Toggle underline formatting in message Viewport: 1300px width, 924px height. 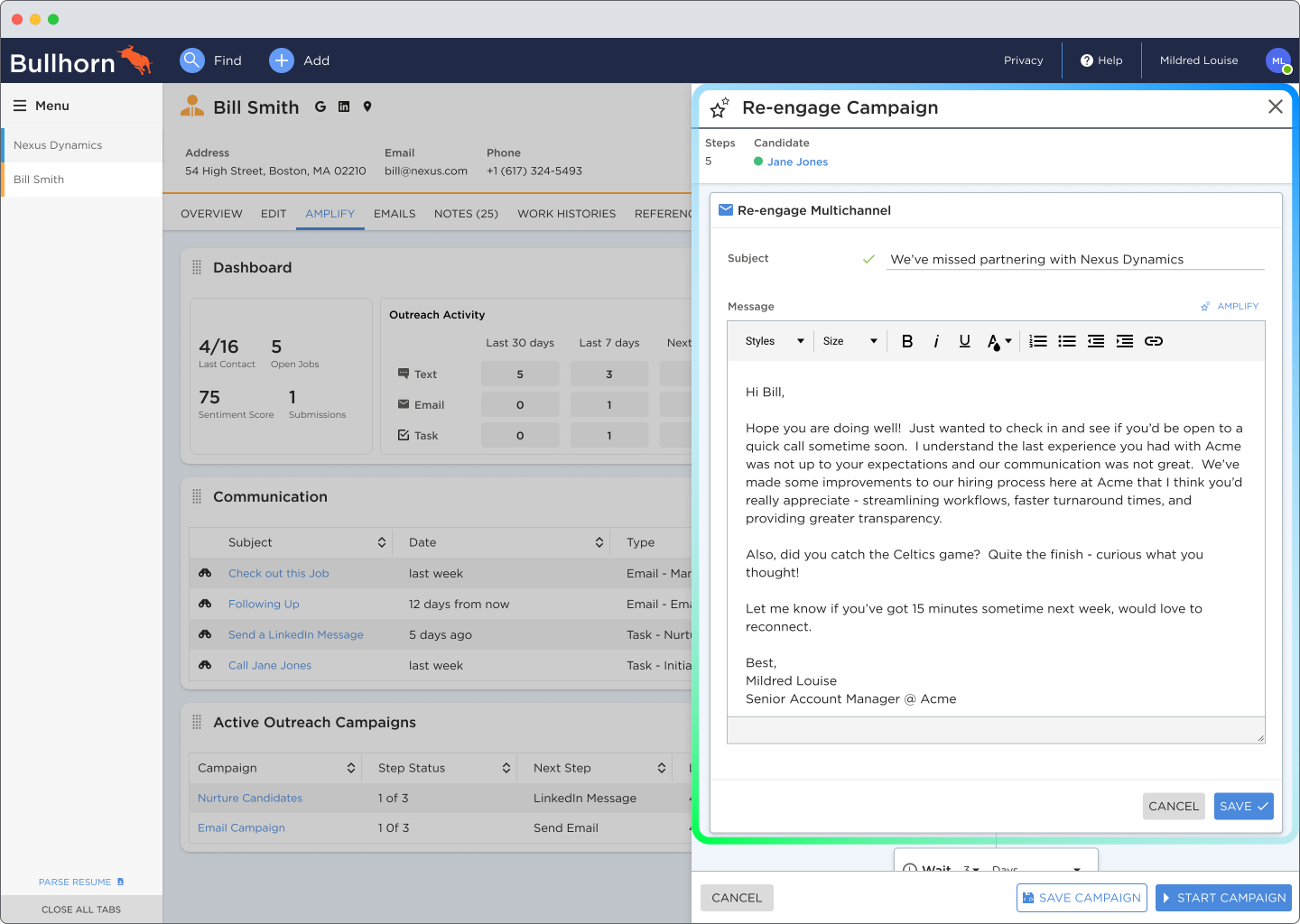(964, 341)
